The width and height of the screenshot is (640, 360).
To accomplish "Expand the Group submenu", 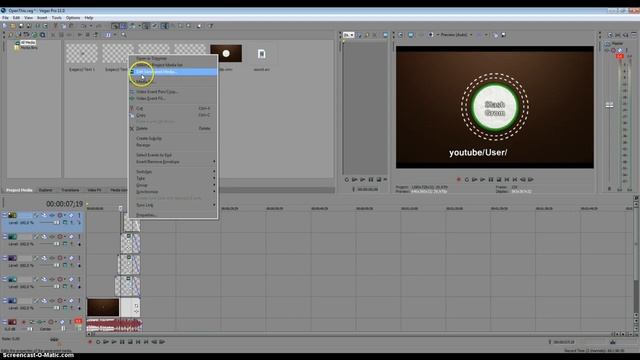I will [173, 185].
